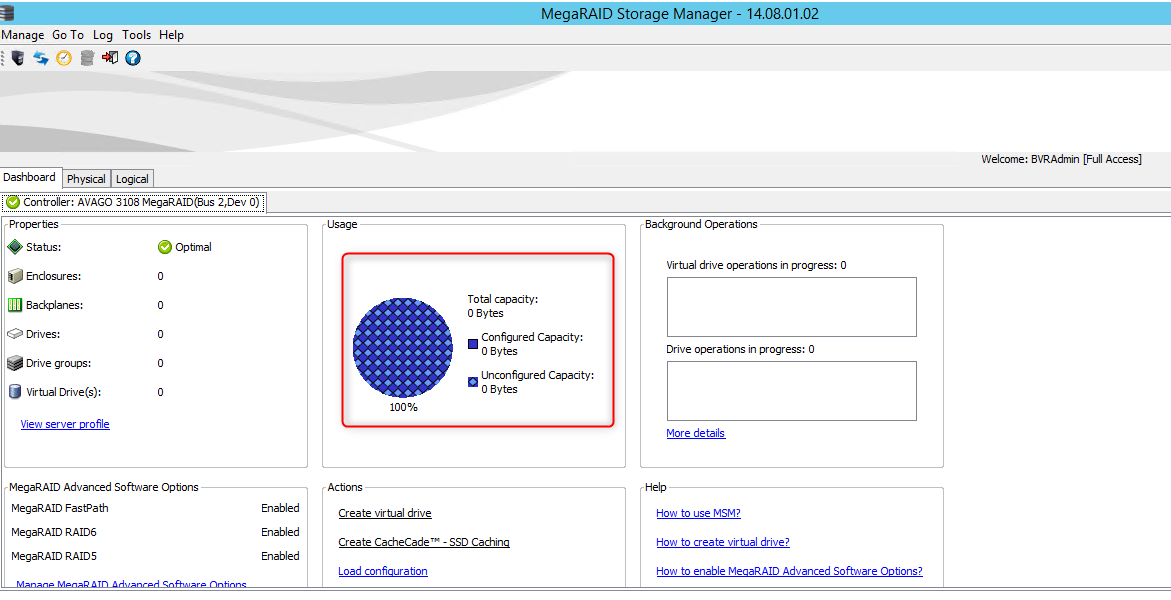Viewport: 1171px width, 600px height.
Task: Click the usage pie chart
Action: point(403,347)
